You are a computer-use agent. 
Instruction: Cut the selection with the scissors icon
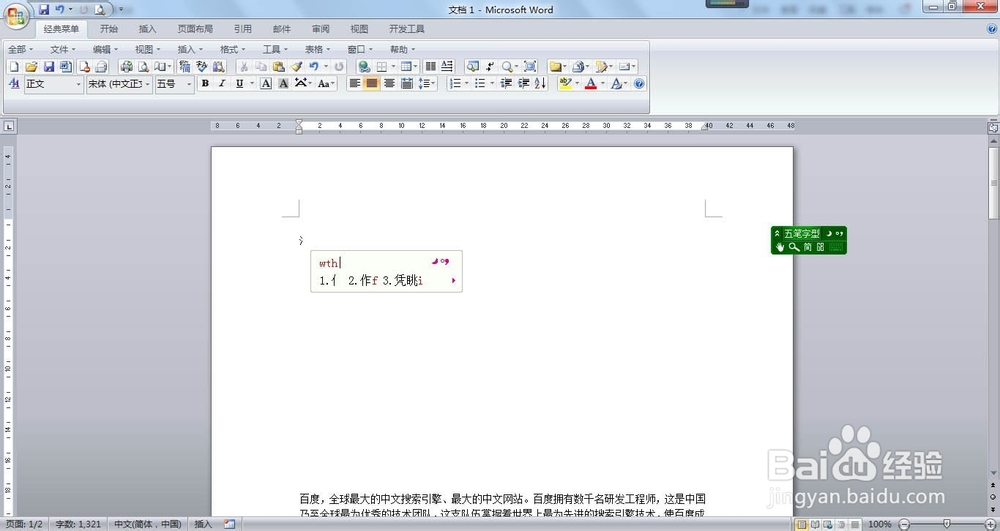pos(244,66)
